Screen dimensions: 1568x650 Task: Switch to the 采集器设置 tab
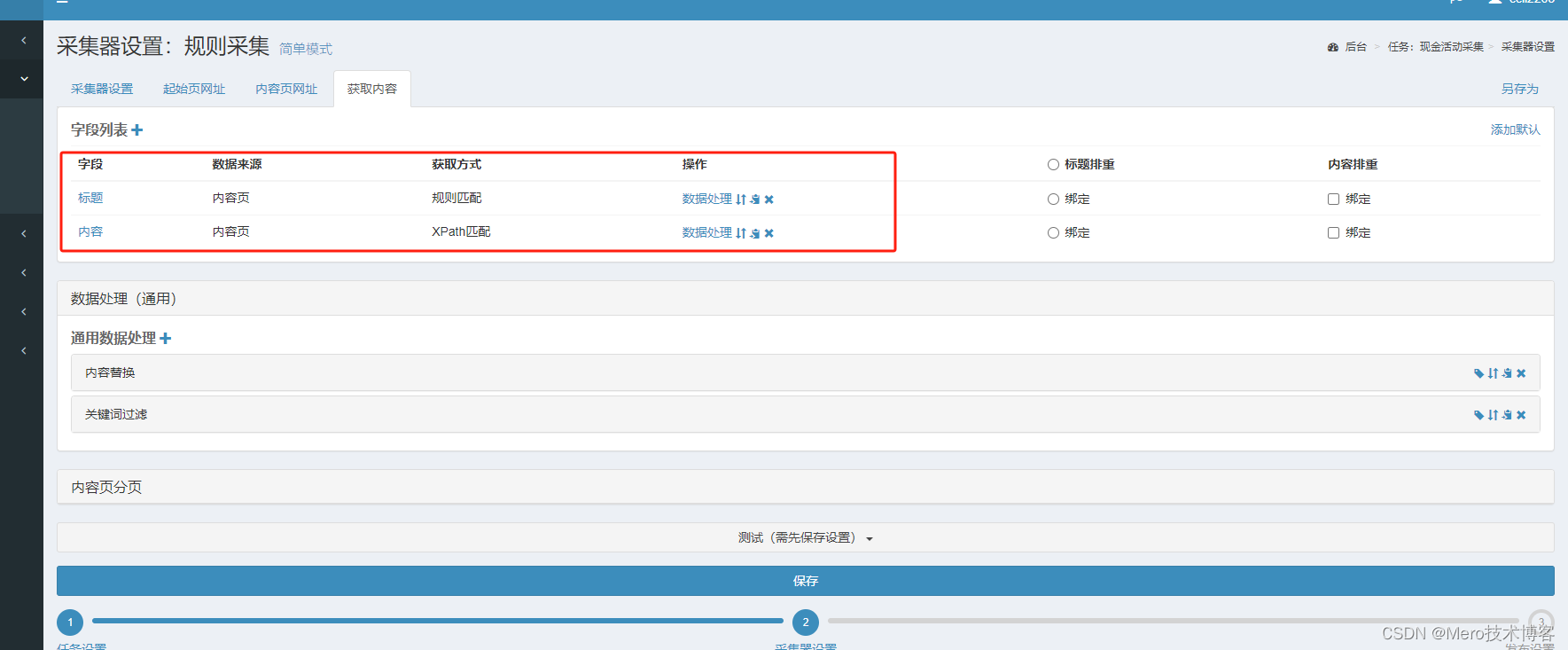(x=102, y=89)
